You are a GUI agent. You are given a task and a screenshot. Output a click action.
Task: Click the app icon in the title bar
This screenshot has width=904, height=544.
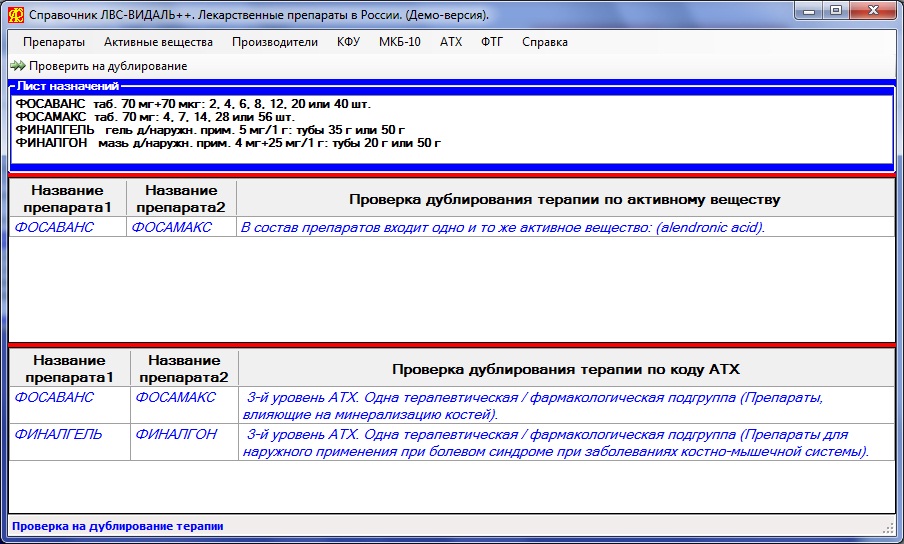tap(16, 15)
